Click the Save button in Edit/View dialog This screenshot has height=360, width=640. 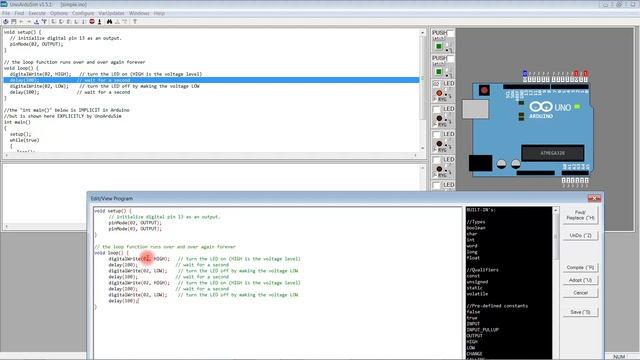pos(580,312)
